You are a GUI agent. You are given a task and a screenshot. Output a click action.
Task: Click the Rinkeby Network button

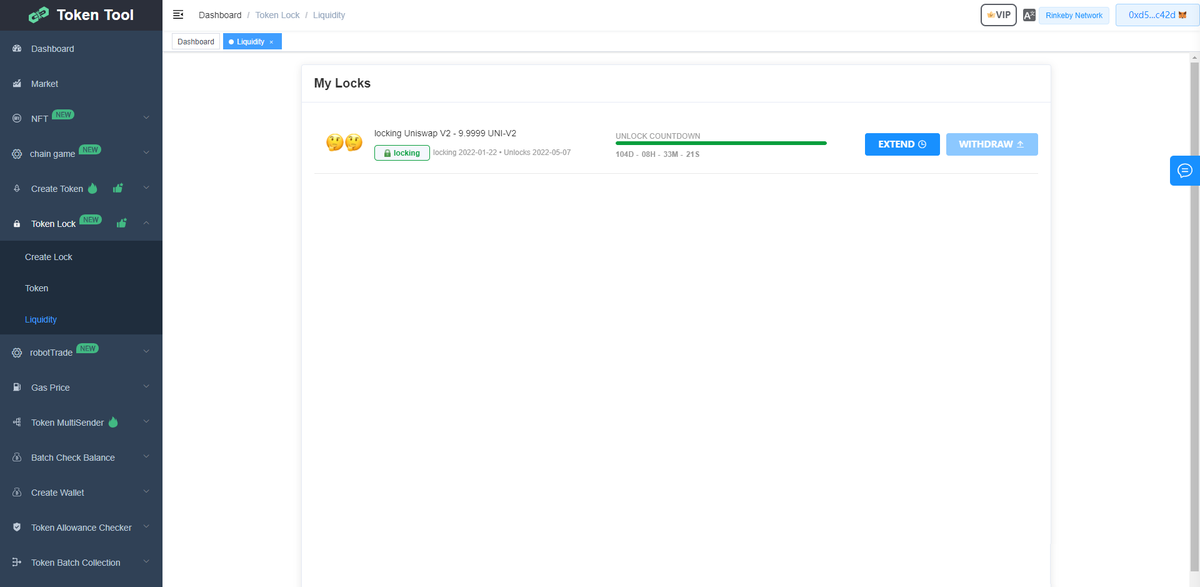(1074, 16)
